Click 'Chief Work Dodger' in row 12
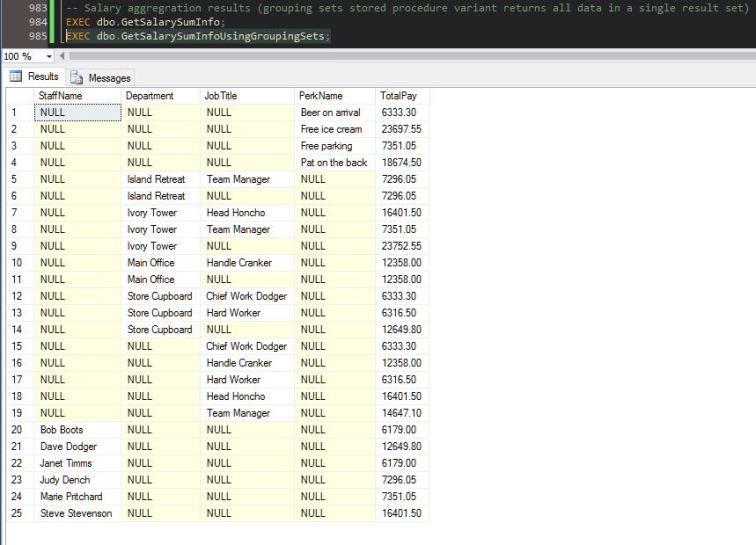Image resolution: width=756 pixels, height=545 pixels. click(x=247, y=296)
